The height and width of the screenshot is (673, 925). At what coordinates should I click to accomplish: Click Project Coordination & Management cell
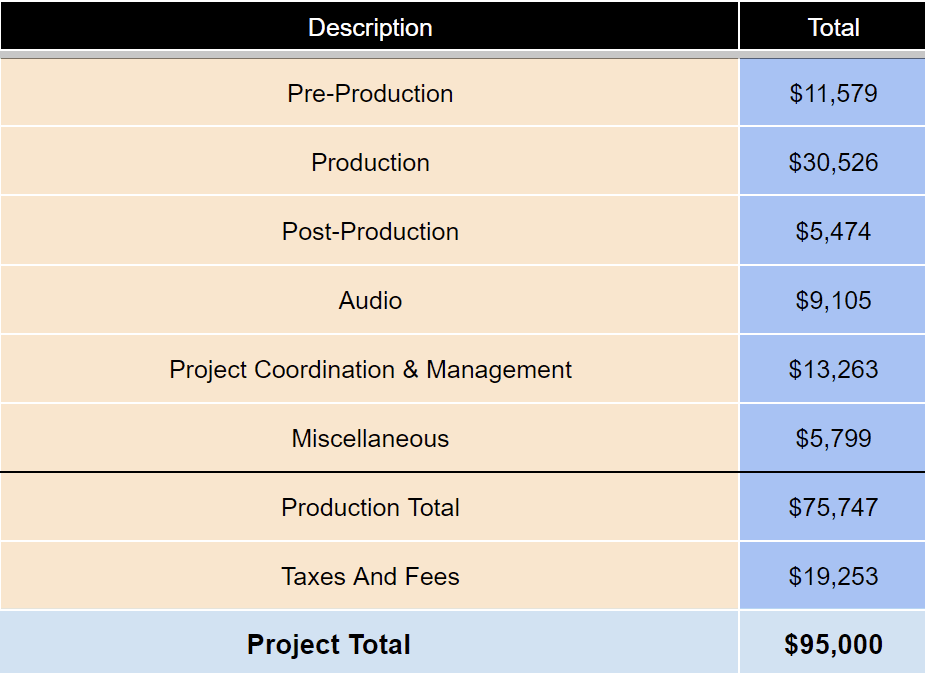pos(370,370)
